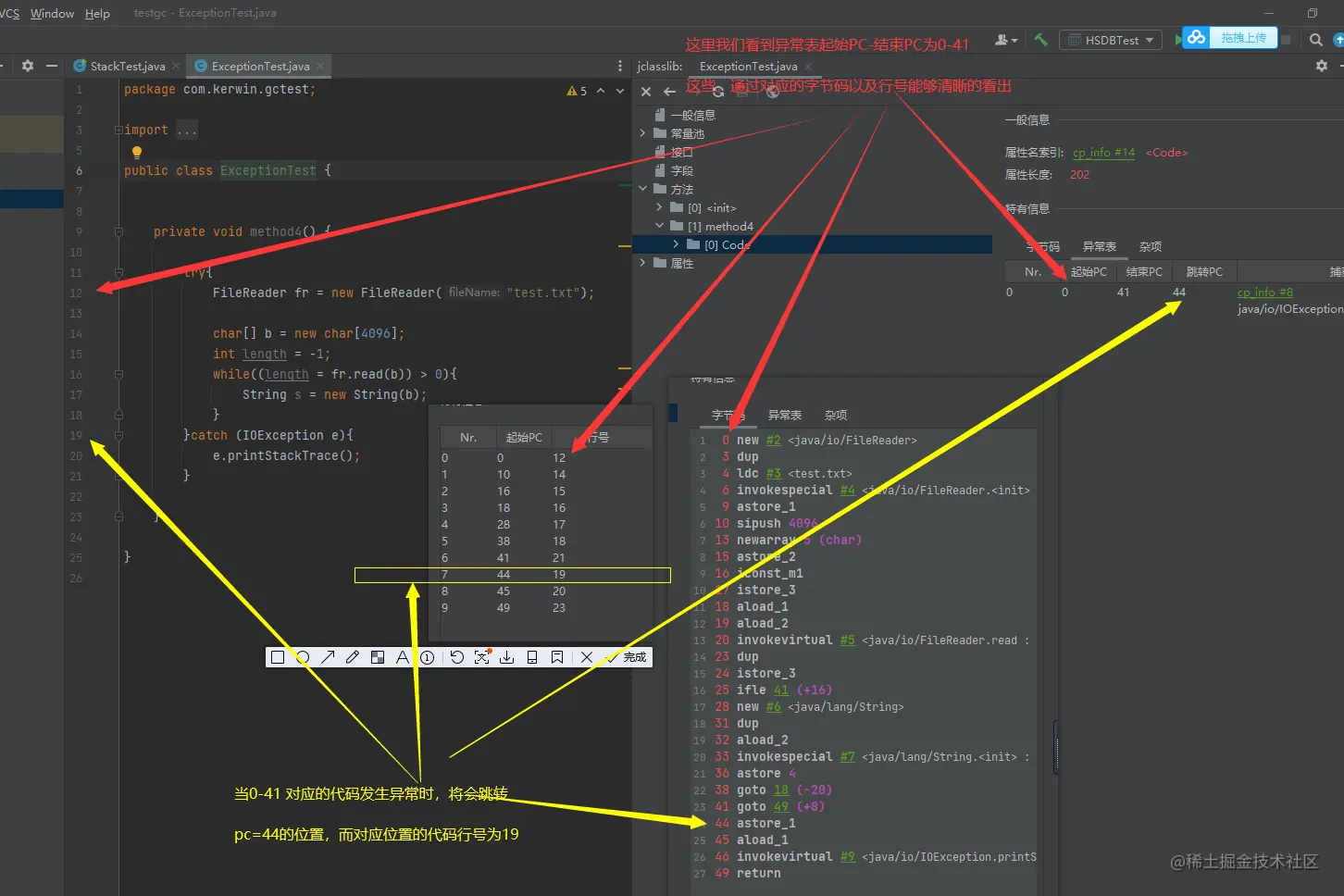The image size is (1344, 896).
Task: Follow the cp_info #14 link
Action: click(1103, 153)
